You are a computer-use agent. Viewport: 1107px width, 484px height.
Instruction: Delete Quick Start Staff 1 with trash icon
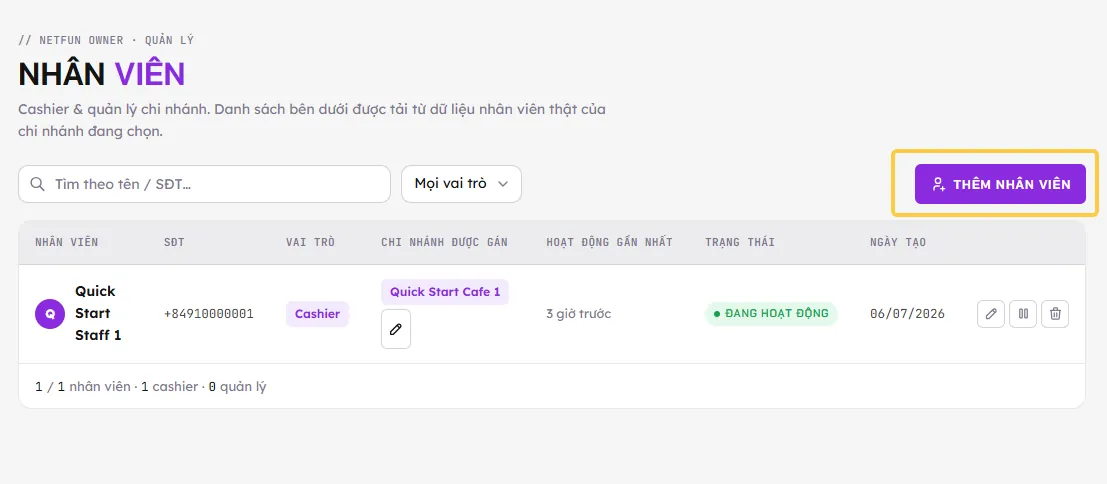[x=1055, y=314]
